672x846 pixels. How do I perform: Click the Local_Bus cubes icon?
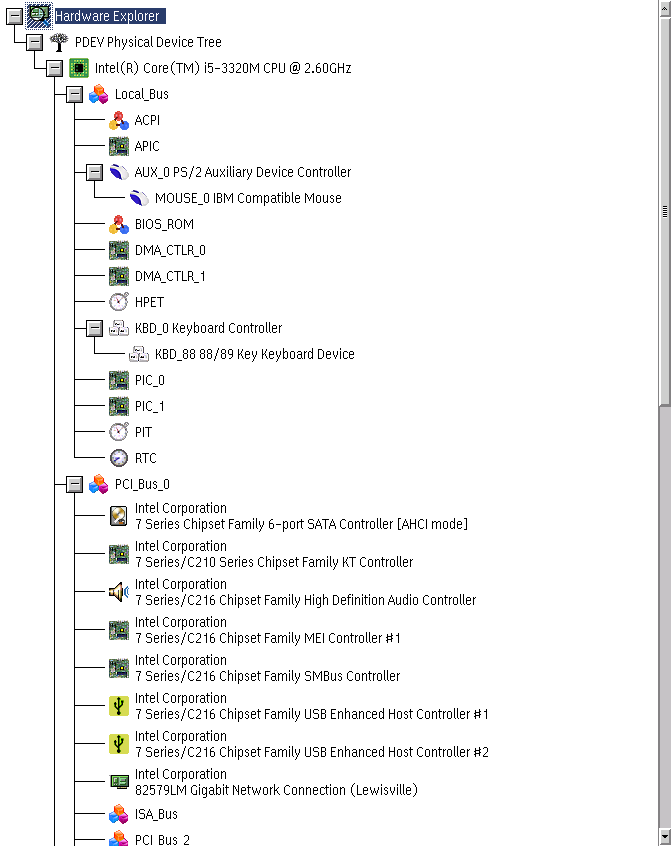click(99, 94)
